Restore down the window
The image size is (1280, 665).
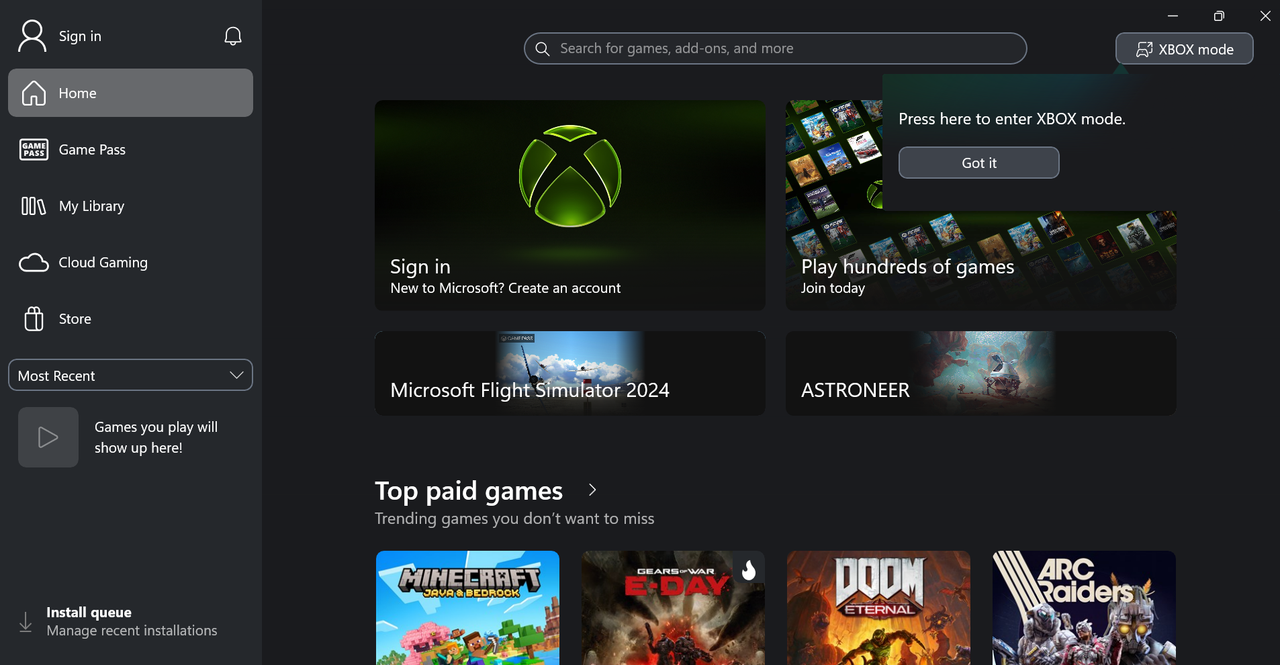click(x=1219, y=16)
